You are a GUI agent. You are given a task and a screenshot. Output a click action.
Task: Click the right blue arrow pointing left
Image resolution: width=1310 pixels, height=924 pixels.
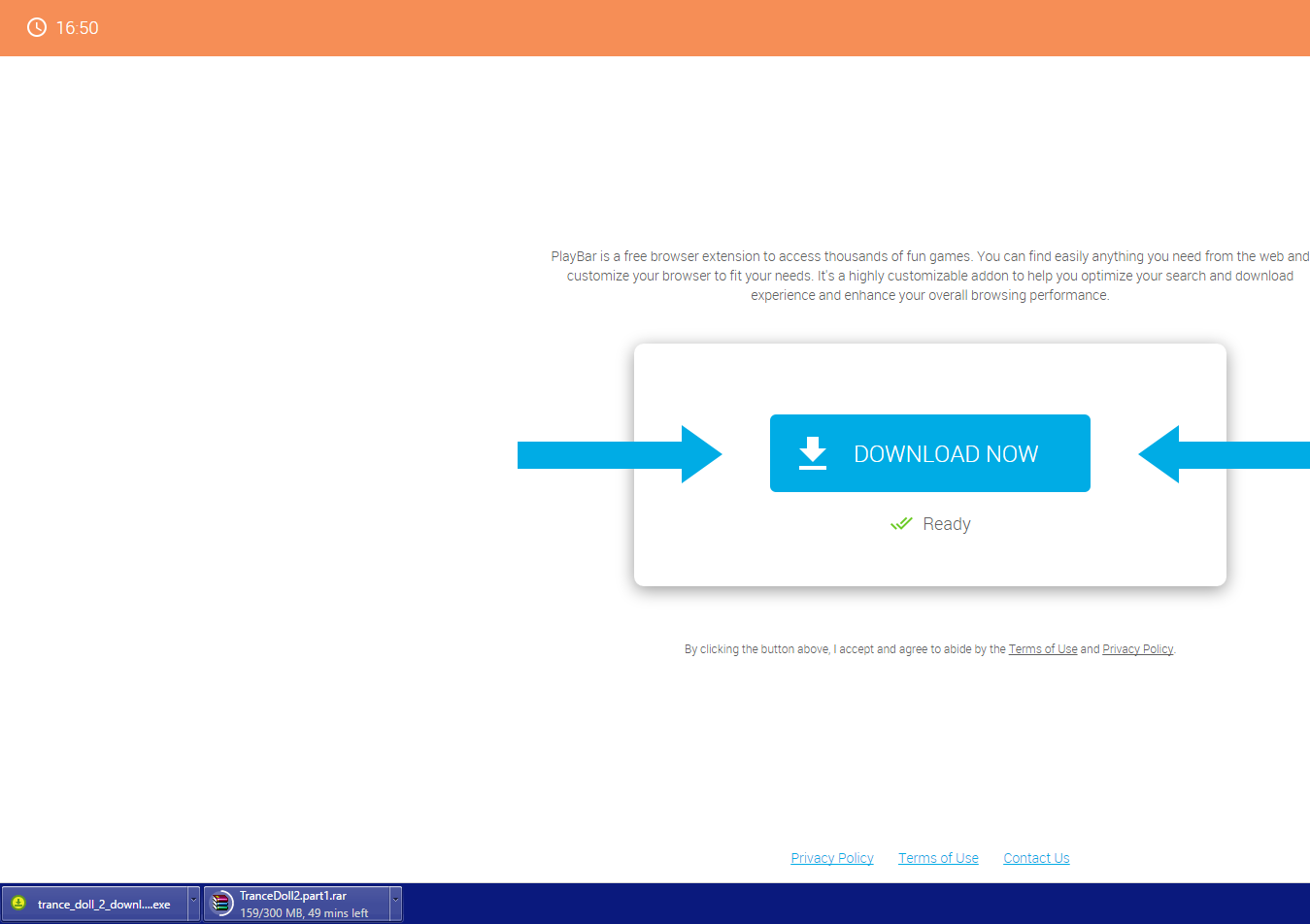[1224, 454]
